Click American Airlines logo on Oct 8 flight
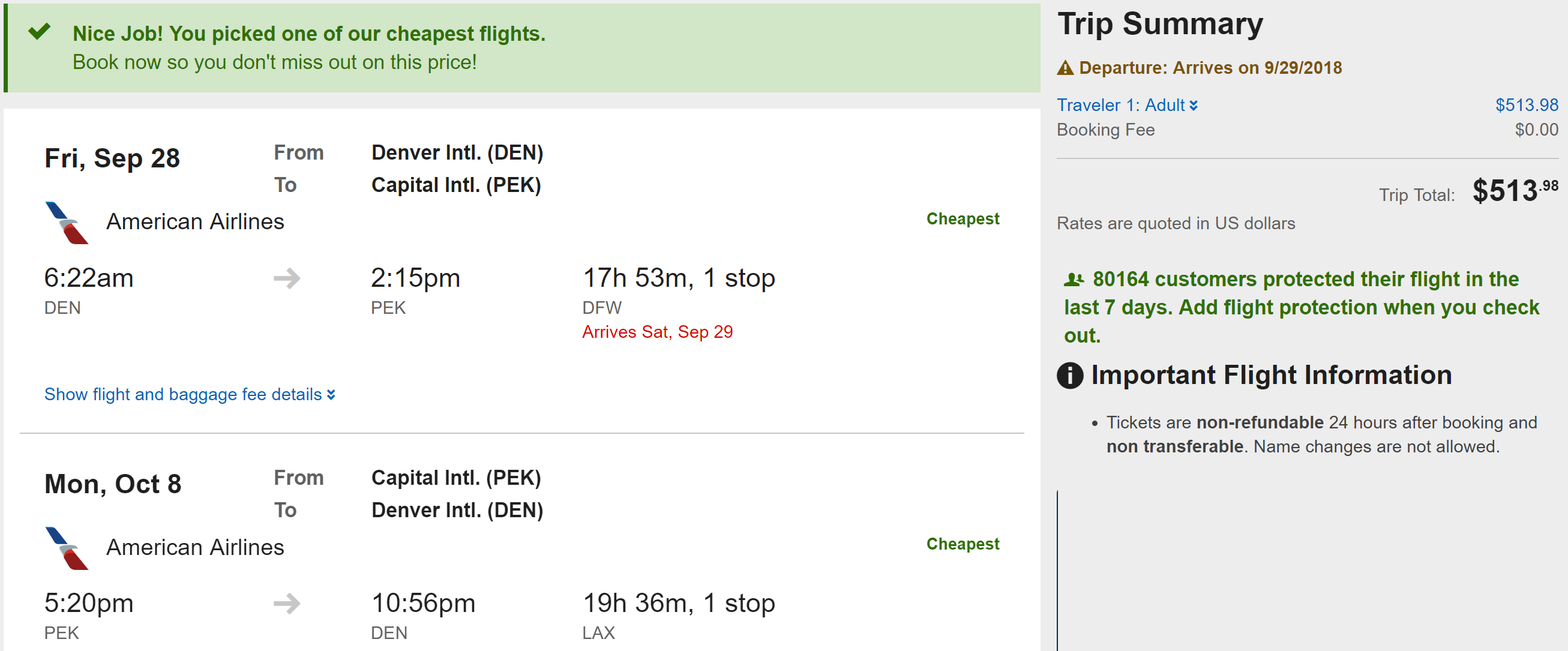Viewport: 1568px width, 651px height. [x=67, y=548]
